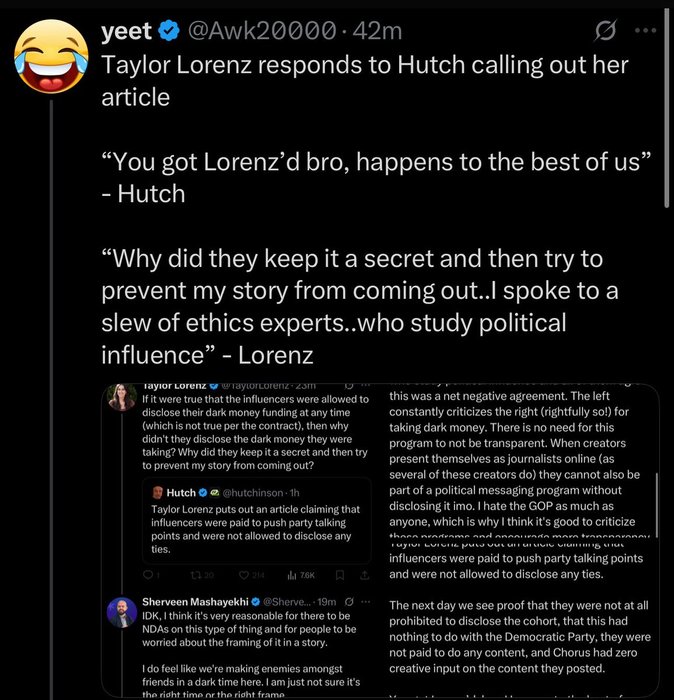Bookmark Taylor Lorenz's tweet
Screen dimensions: 674x700
coord(338,575)
